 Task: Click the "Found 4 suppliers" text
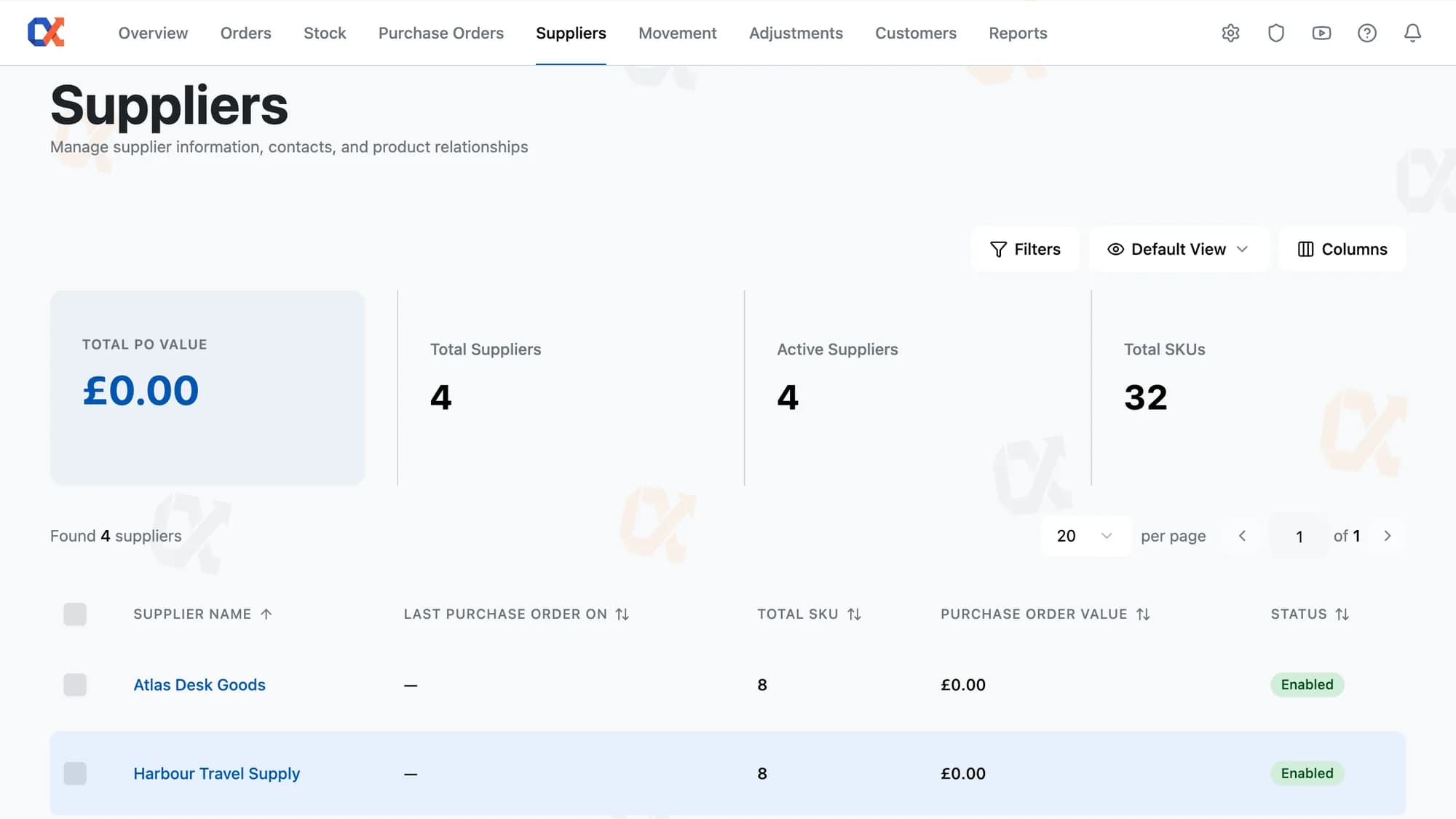116,536
